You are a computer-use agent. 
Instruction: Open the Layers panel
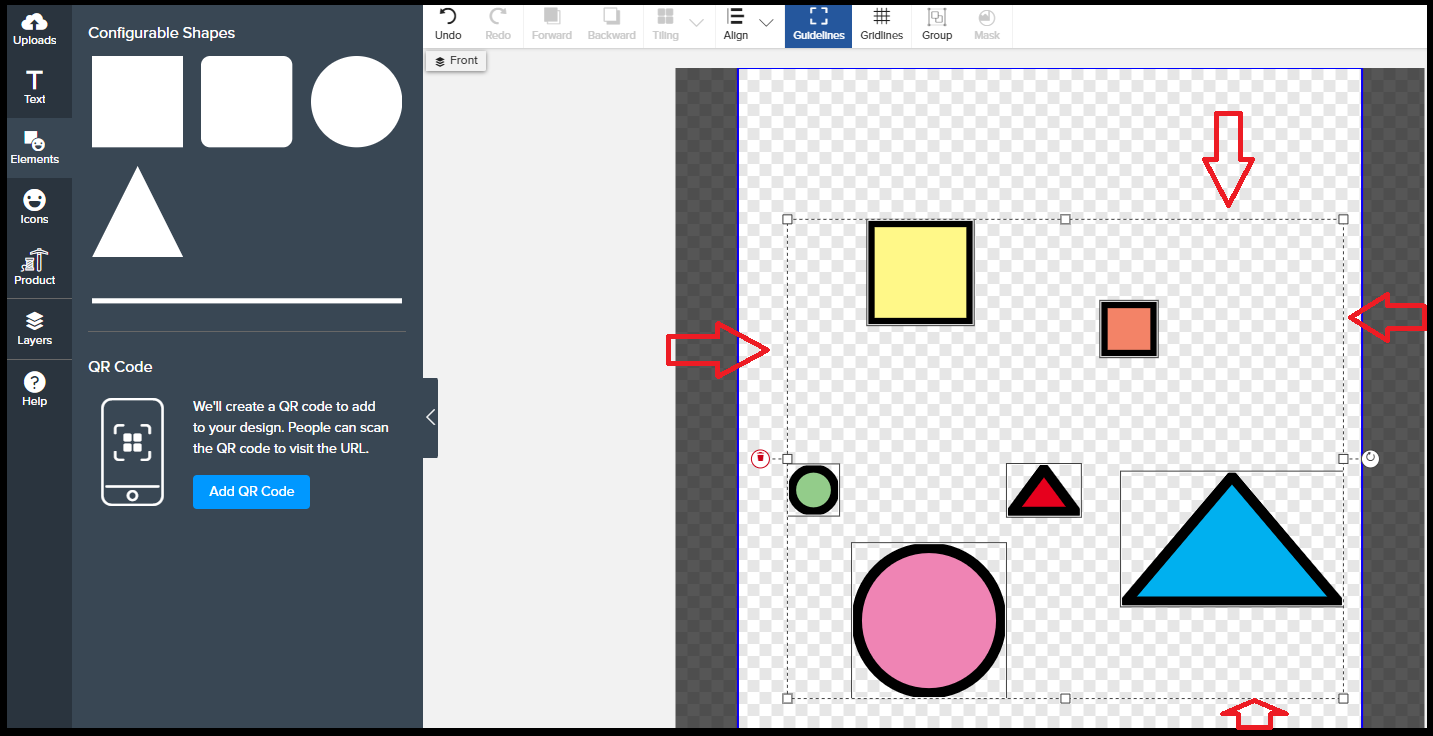point(35,328)
